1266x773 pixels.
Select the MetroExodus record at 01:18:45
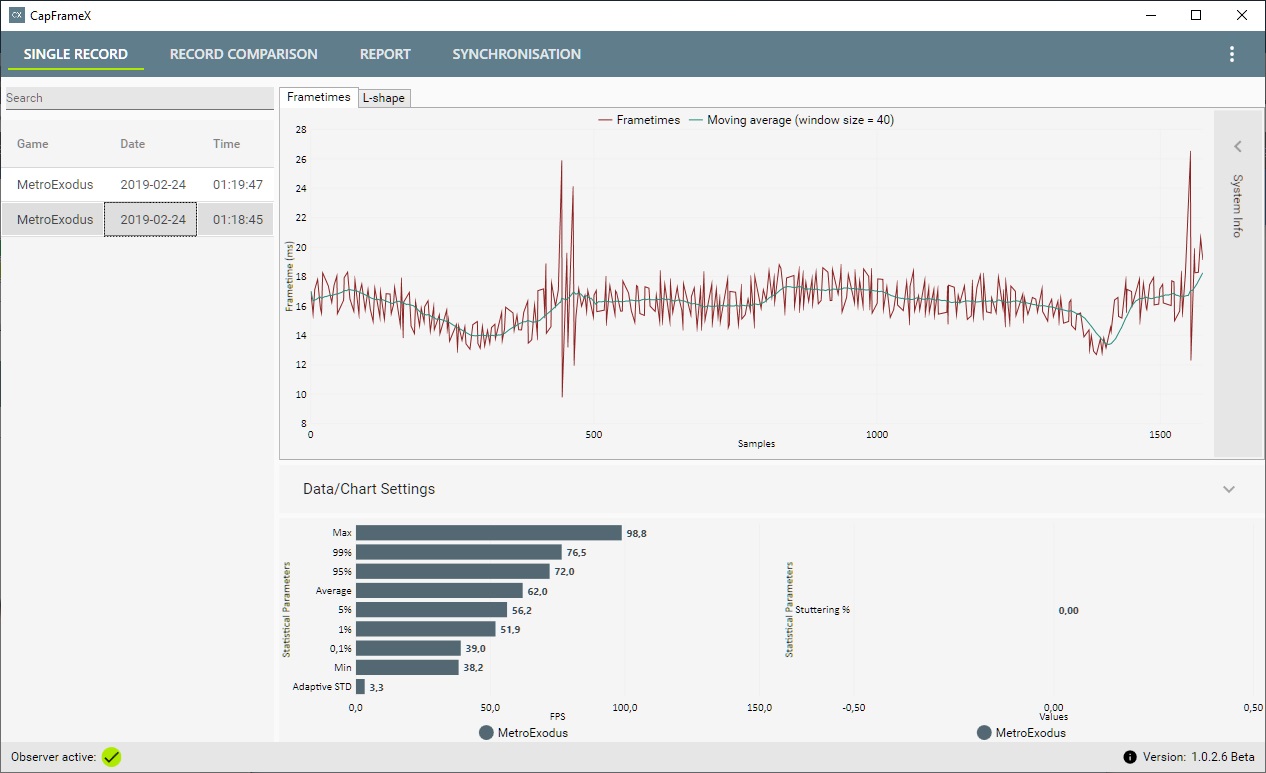coord(137,219)
